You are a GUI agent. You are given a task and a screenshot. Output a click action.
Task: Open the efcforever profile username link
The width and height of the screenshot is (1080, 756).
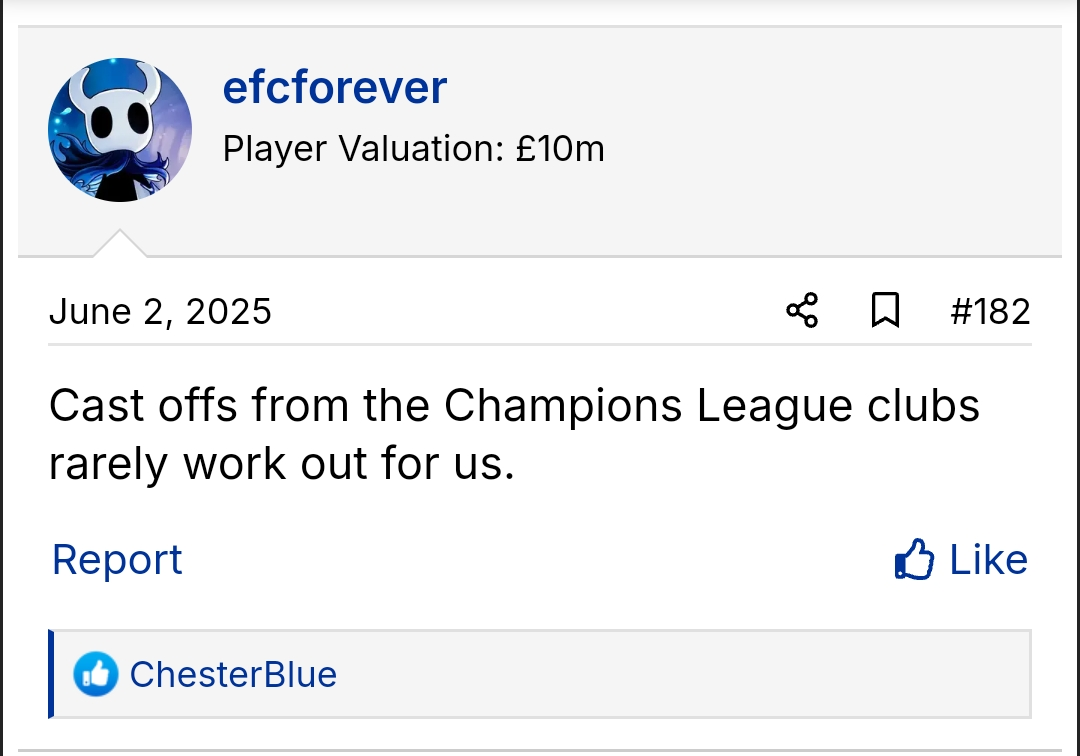pos(334,88)
